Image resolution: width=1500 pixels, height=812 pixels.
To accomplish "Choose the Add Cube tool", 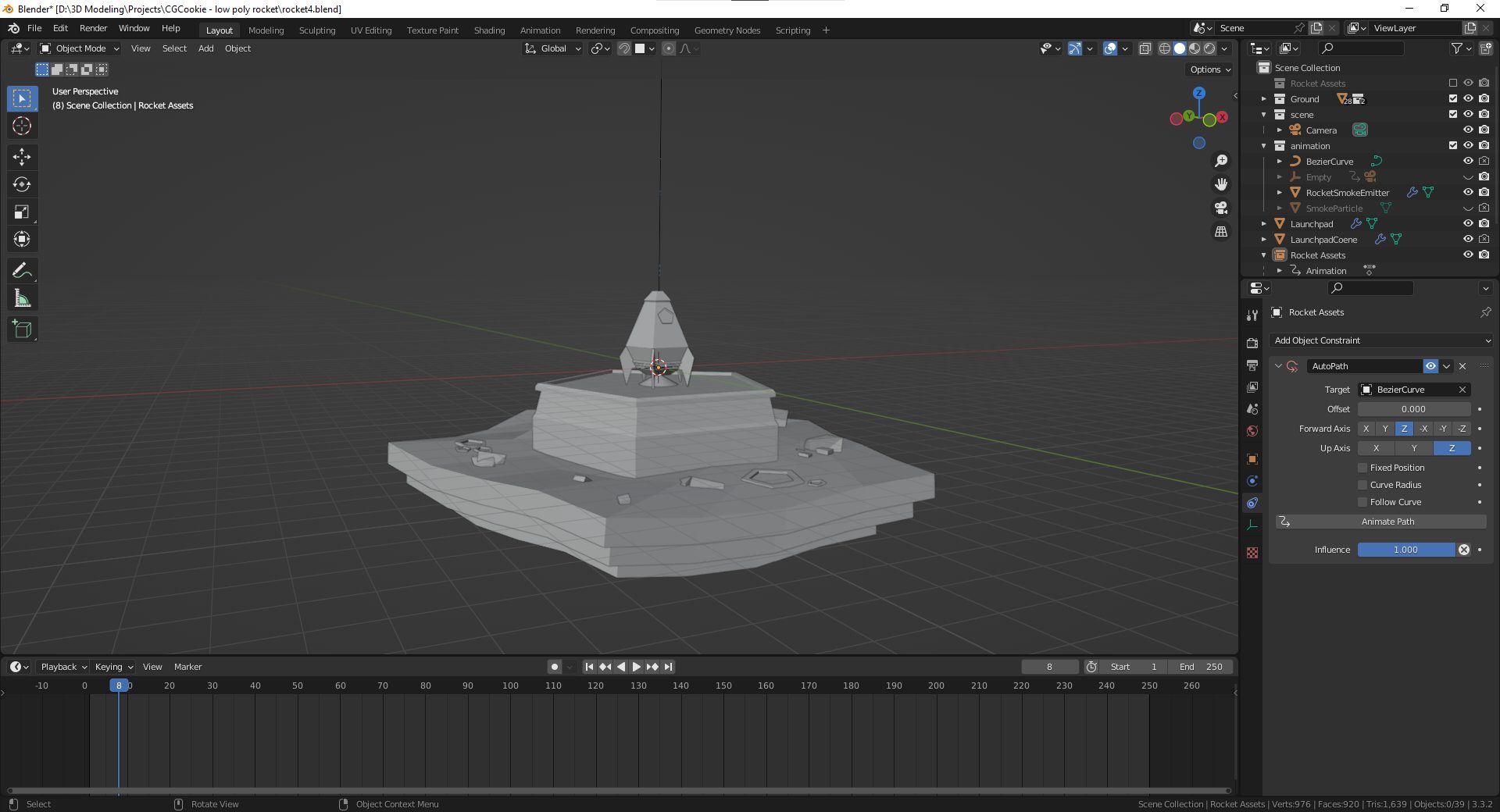I will [x=22, y=329].
